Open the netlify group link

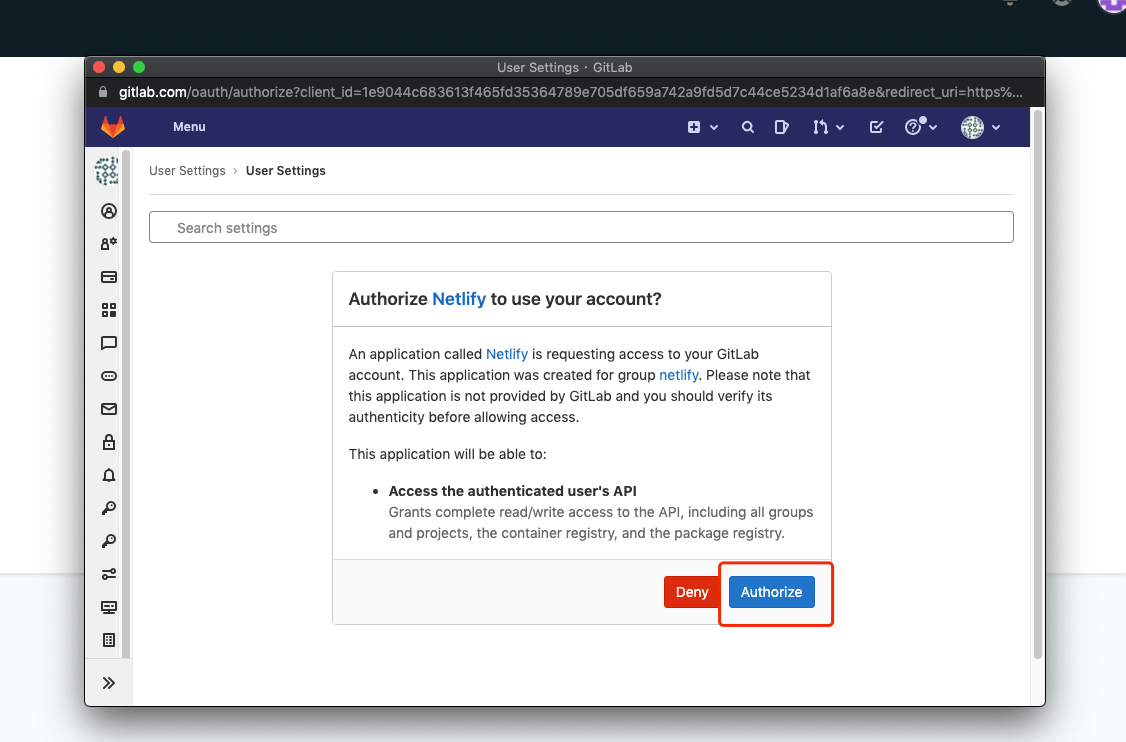click(x=679, y=375)
